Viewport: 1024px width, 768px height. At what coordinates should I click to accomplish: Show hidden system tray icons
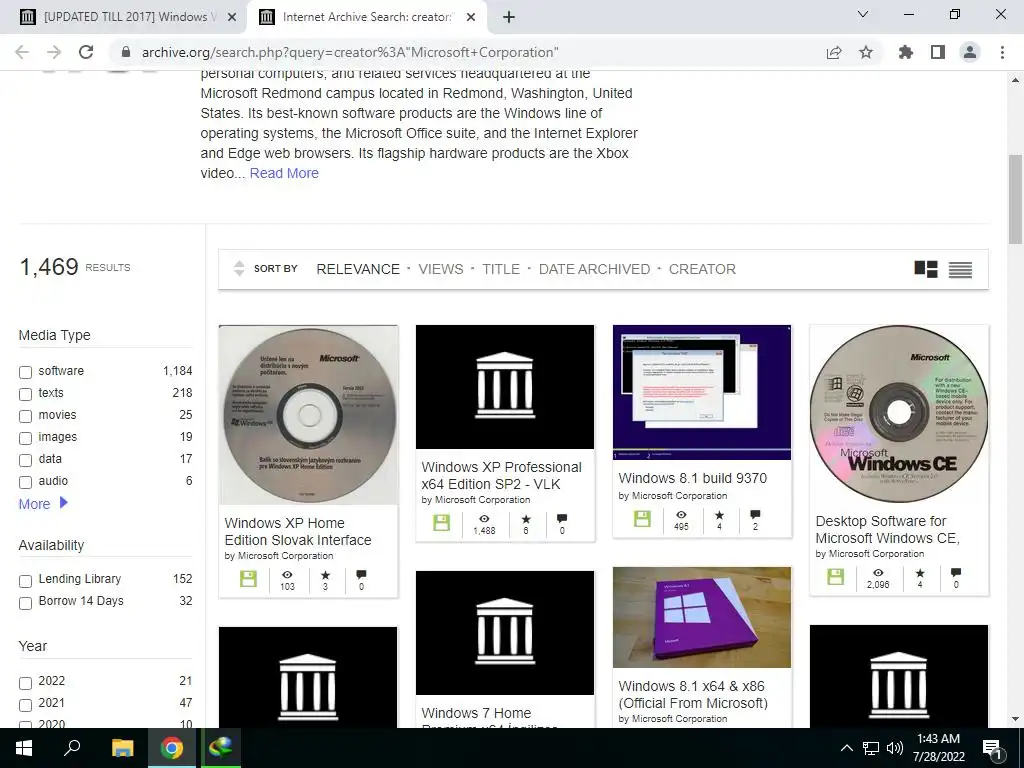[846, 748]
